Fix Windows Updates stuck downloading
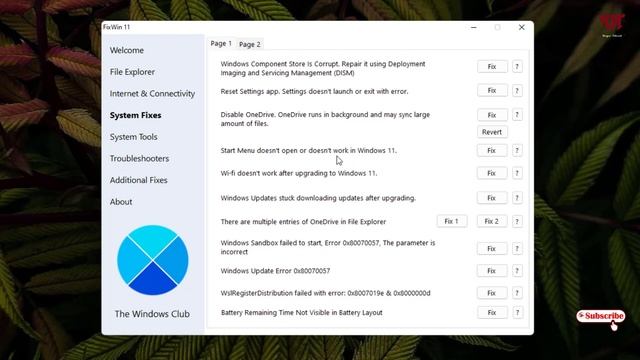Viewport: 640px width, 360px height. pyautogui.click(x=492, y=198)
